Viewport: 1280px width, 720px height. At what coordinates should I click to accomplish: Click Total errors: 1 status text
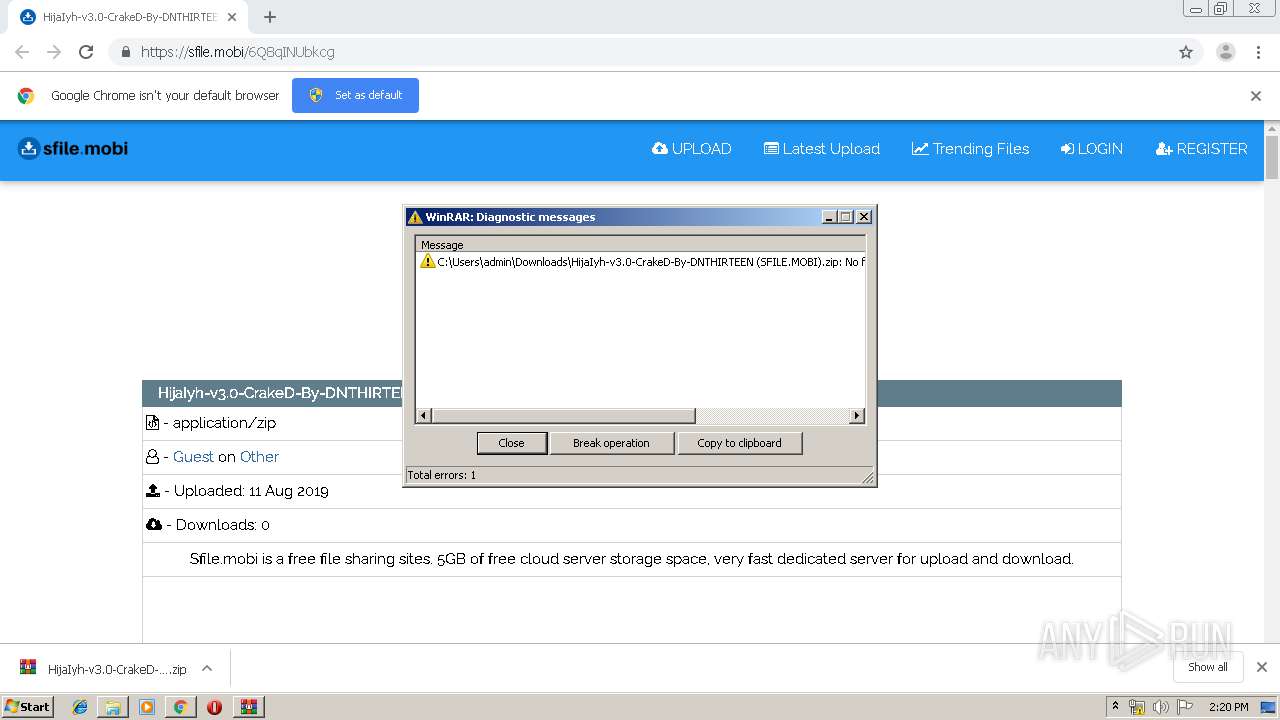[441, 475]
